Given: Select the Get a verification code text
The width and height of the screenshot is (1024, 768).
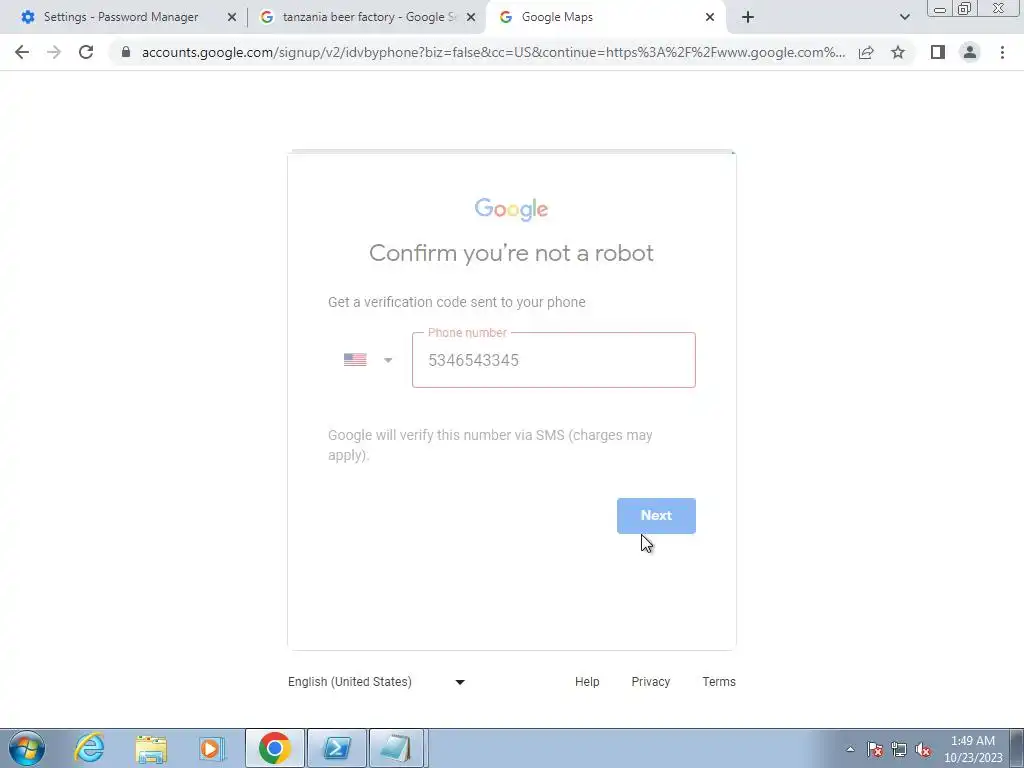Looking at the screenshot, I should click(456, 302).
